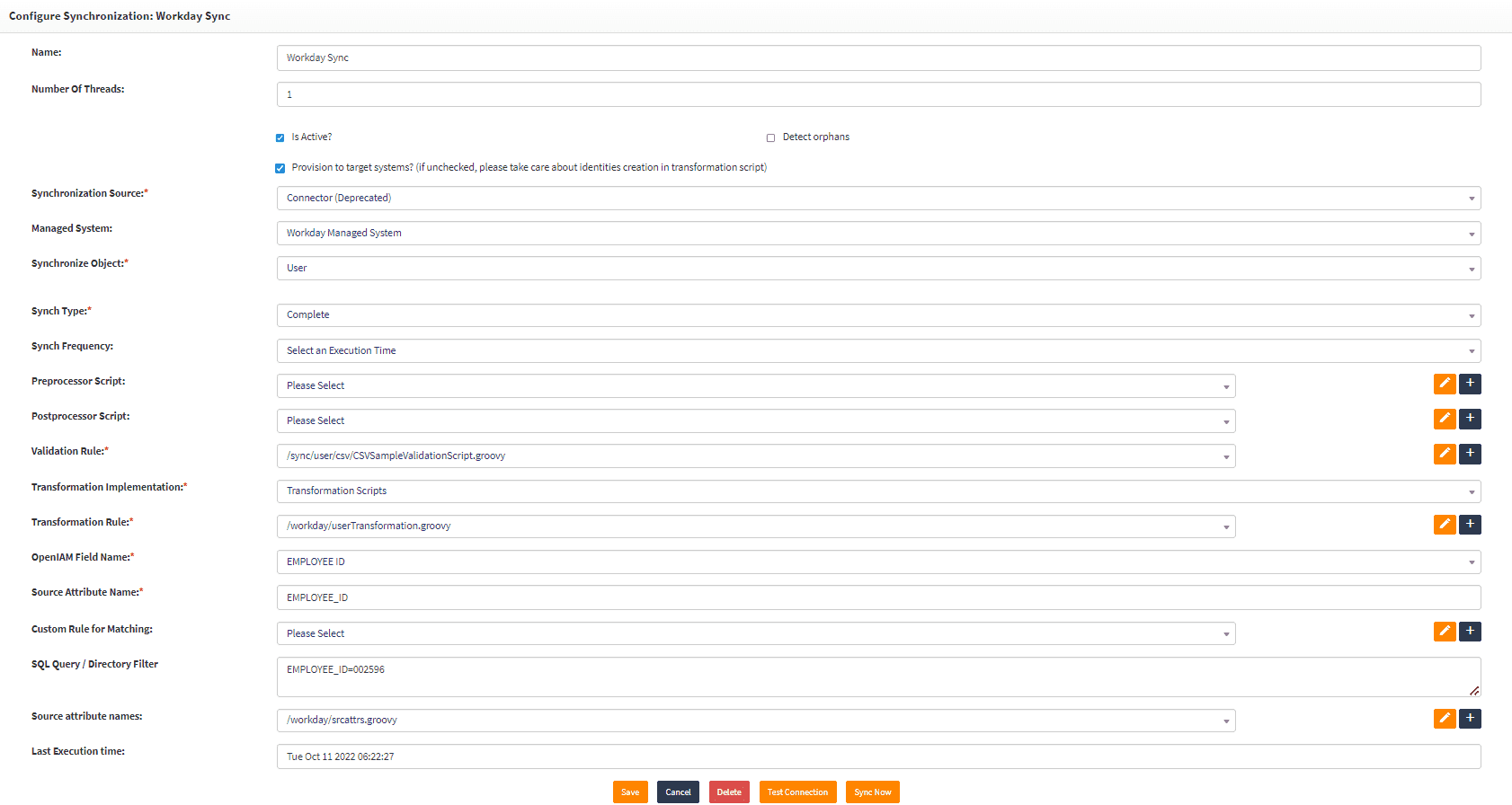Uncheck the Is Active checkbox

point(280,137)
